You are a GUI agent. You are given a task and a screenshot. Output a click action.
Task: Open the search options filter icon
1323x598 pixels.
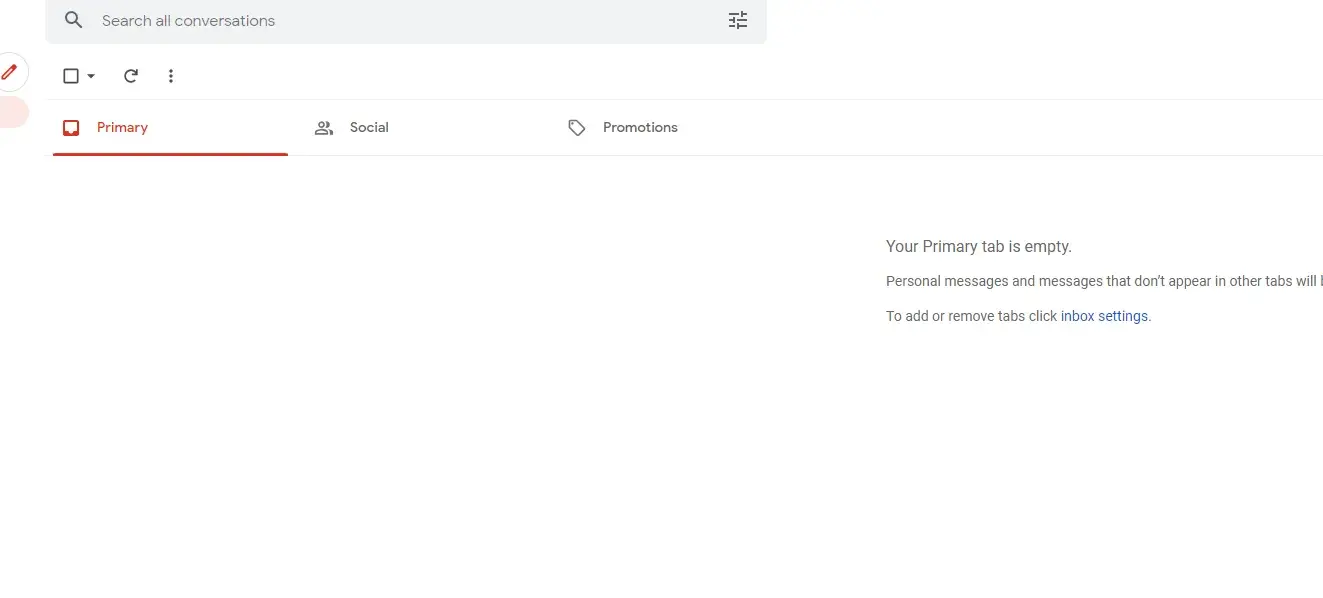(738, 20)
